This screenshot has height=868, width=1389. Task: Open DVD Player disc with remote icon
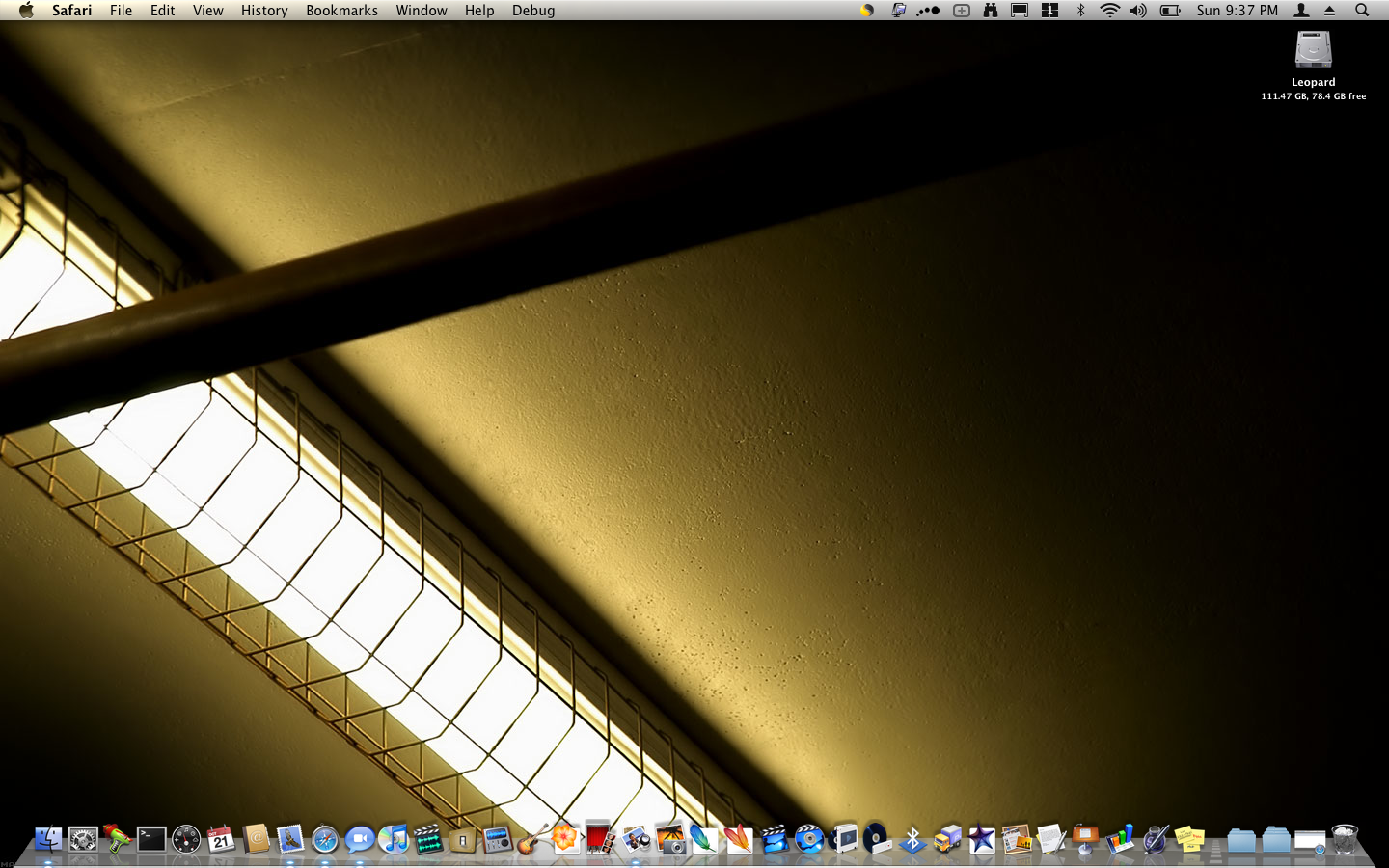coord(878,839)
